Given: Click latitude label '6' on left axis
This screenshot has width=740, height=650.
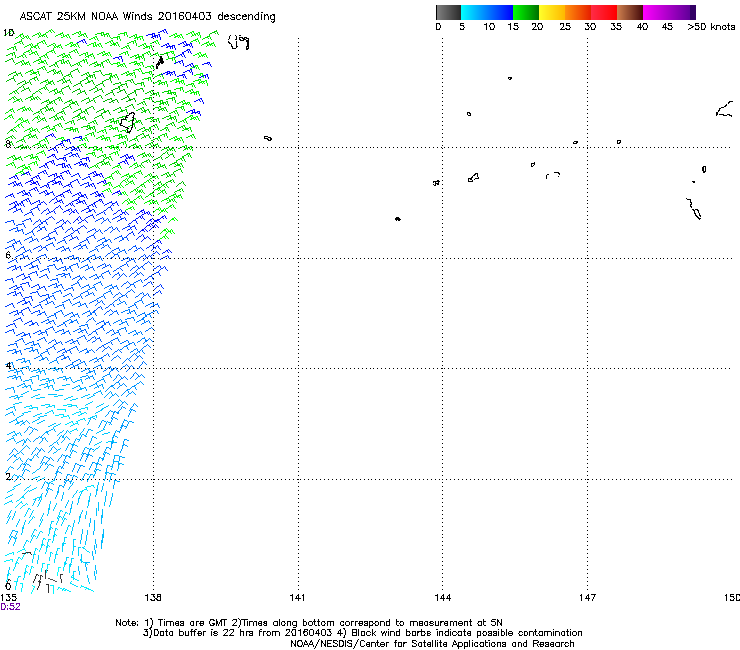Looking at the screenshot, I should tap(8, 255).
